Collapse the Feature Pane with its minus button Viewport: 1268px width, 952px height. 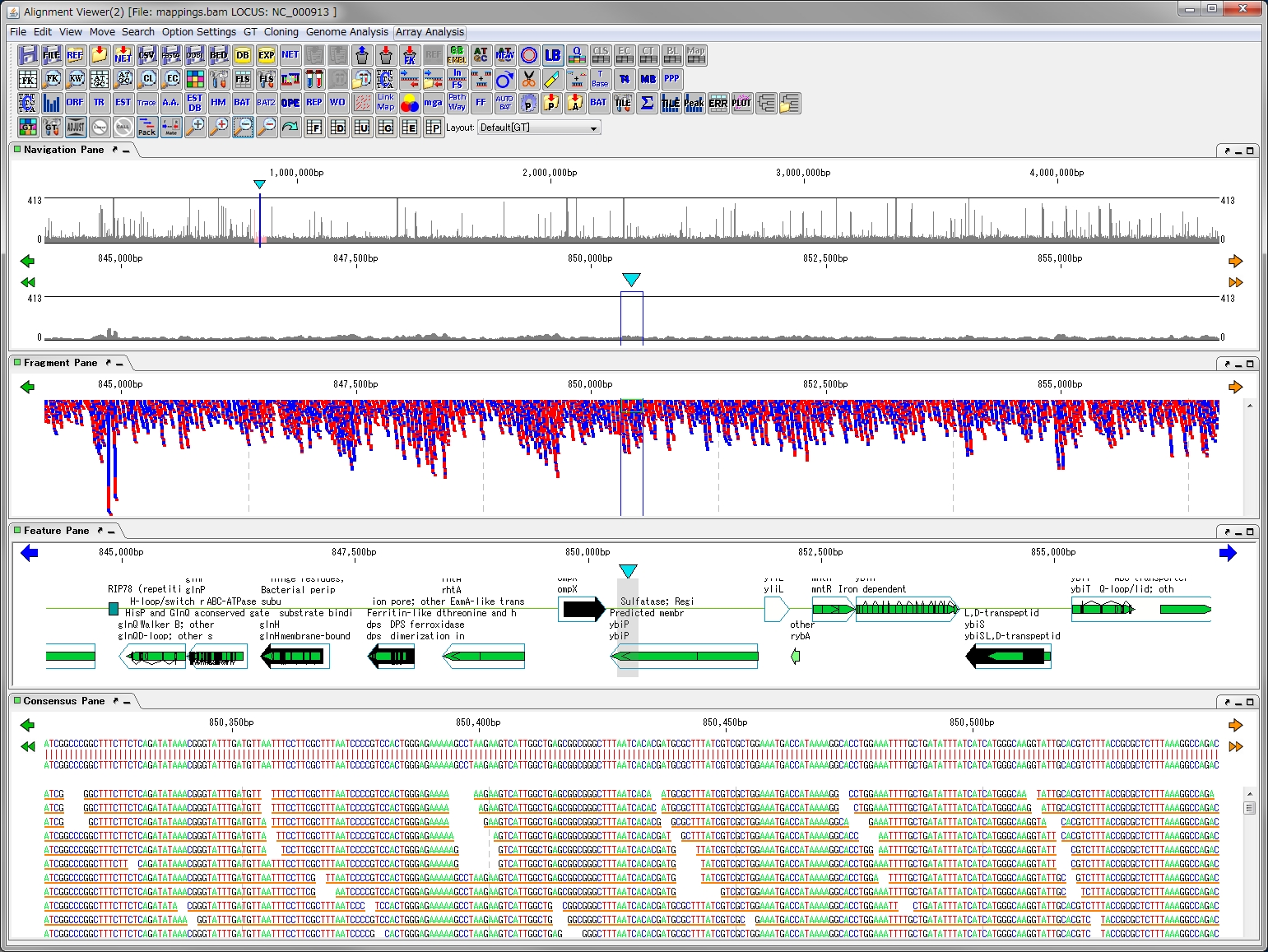point(111,532)
